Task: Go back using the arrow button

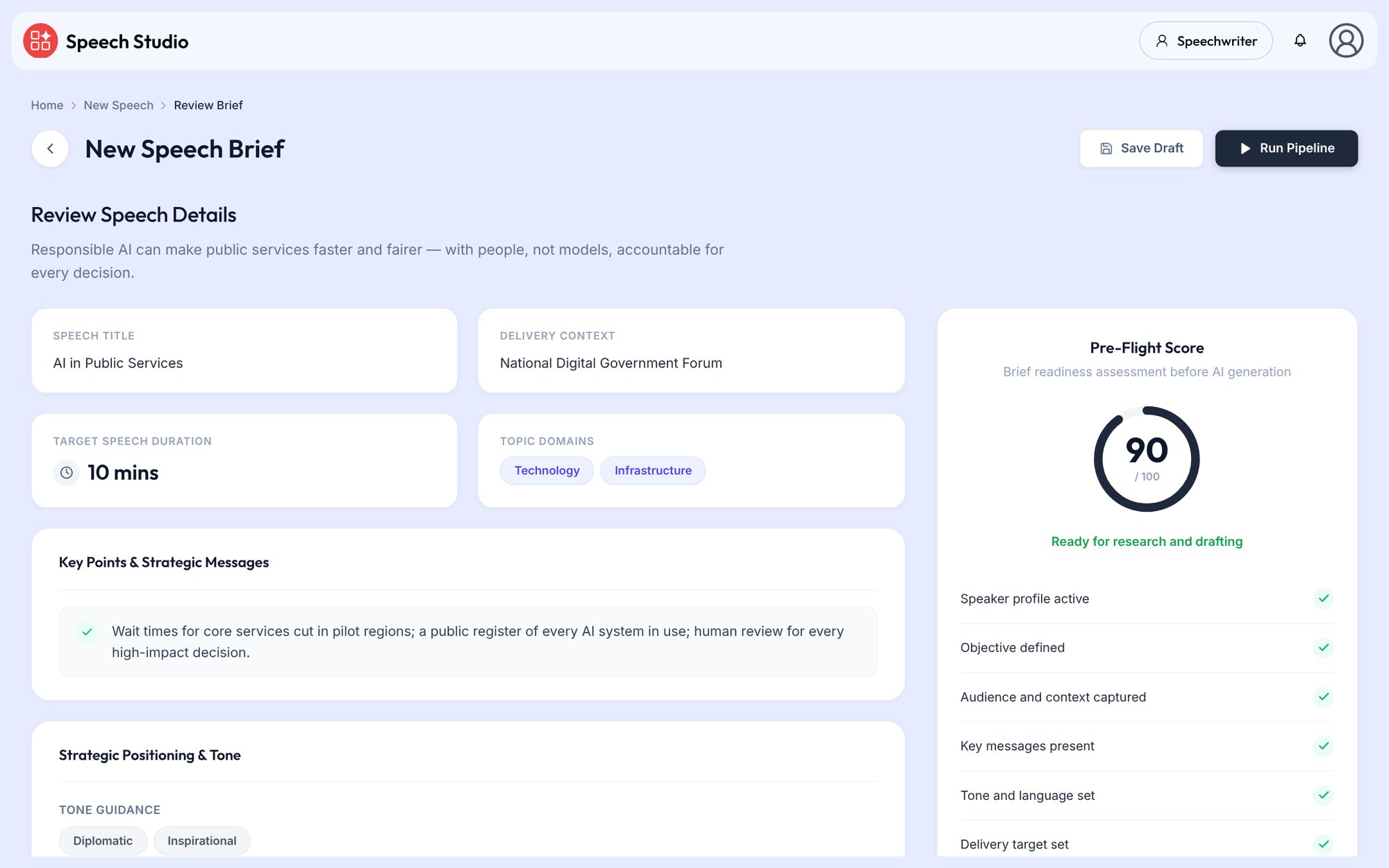Action: 50,149
